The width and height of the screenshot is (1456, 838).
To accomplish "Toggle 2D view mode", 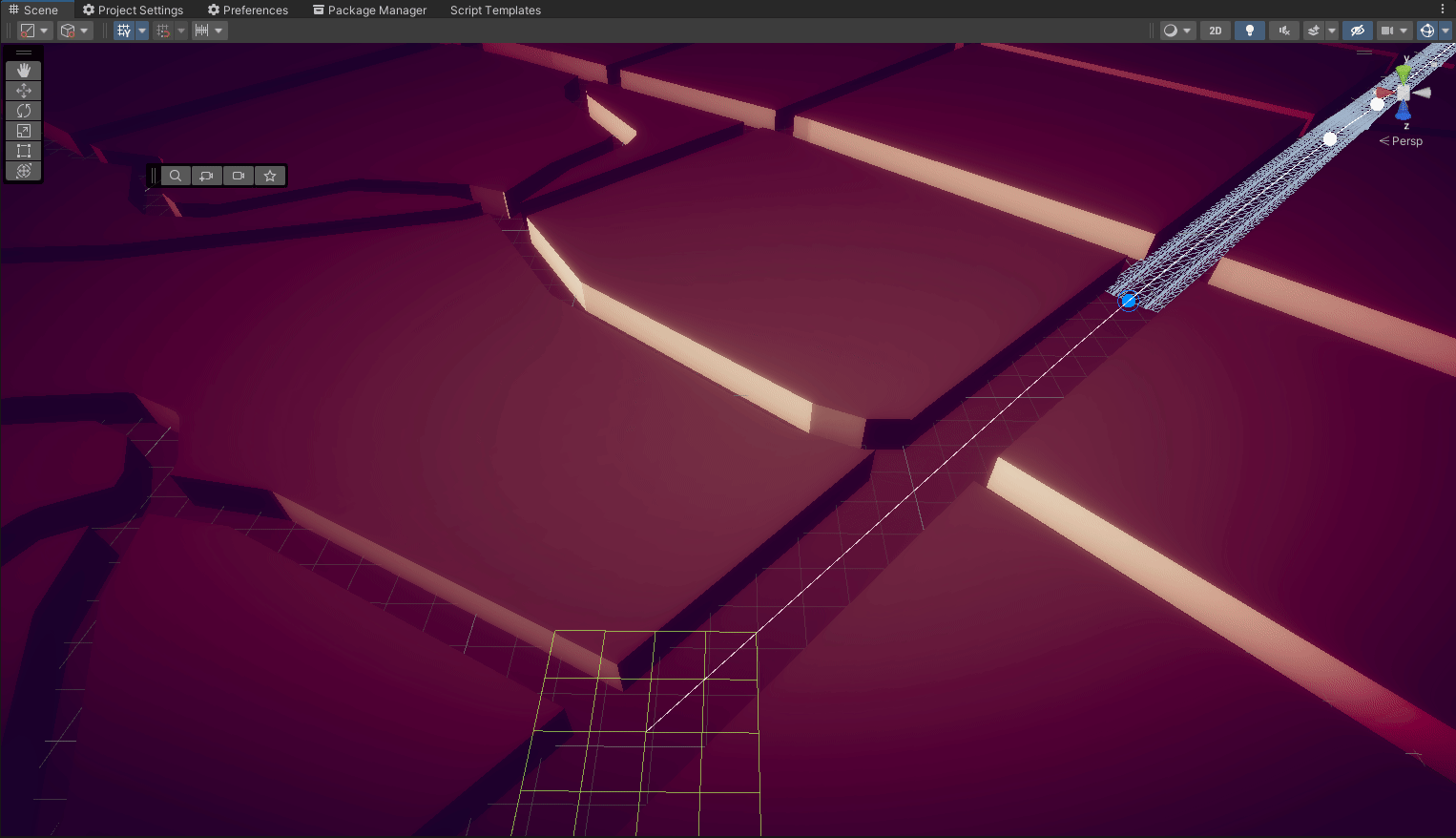I will (x=1215, y=31).
